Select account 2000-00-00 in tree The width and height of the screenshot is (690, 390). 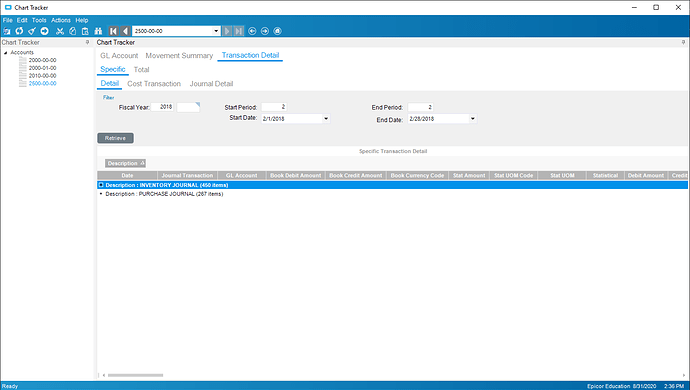coord(42,60)
